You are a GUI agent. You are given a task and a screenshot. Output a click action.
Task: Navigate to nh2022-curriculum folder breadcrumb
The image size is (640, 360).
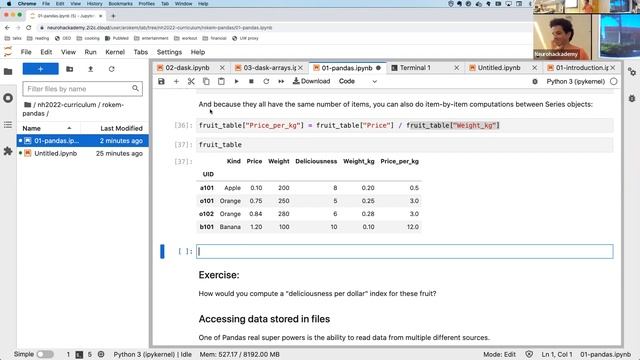(x=67, y=105)
